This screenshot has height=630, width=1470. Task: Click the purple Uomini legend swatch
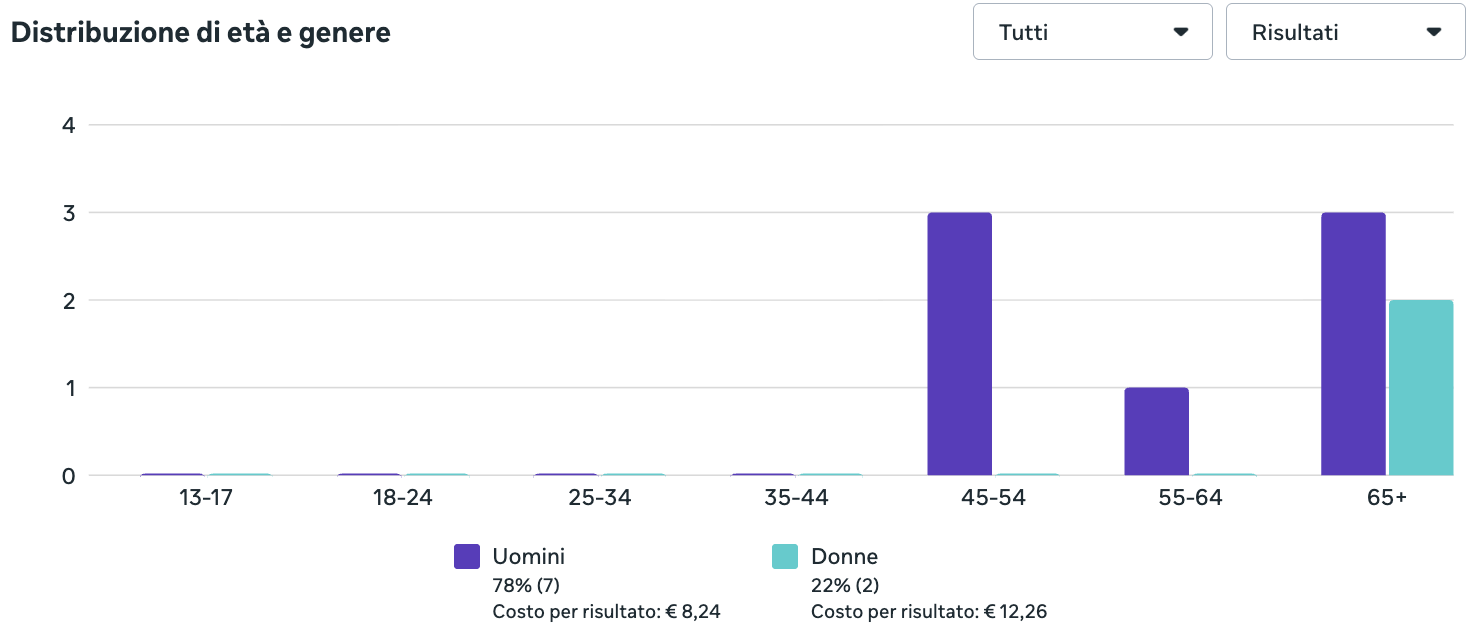click(467, 557)
